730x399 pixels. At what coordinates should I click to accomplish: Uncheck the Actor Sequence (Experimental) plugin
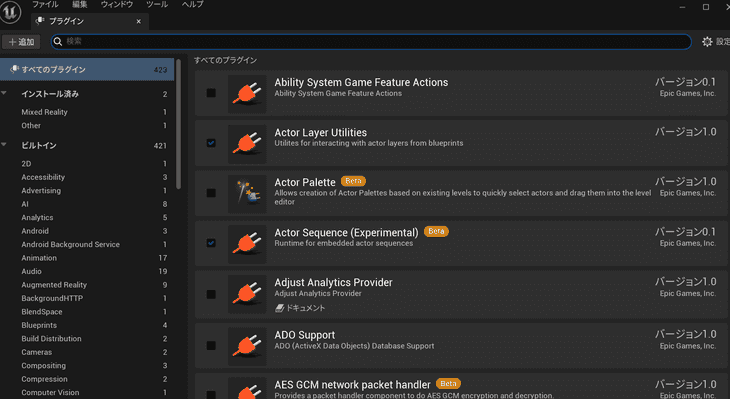pyautogui.click(x=211, y=243)
